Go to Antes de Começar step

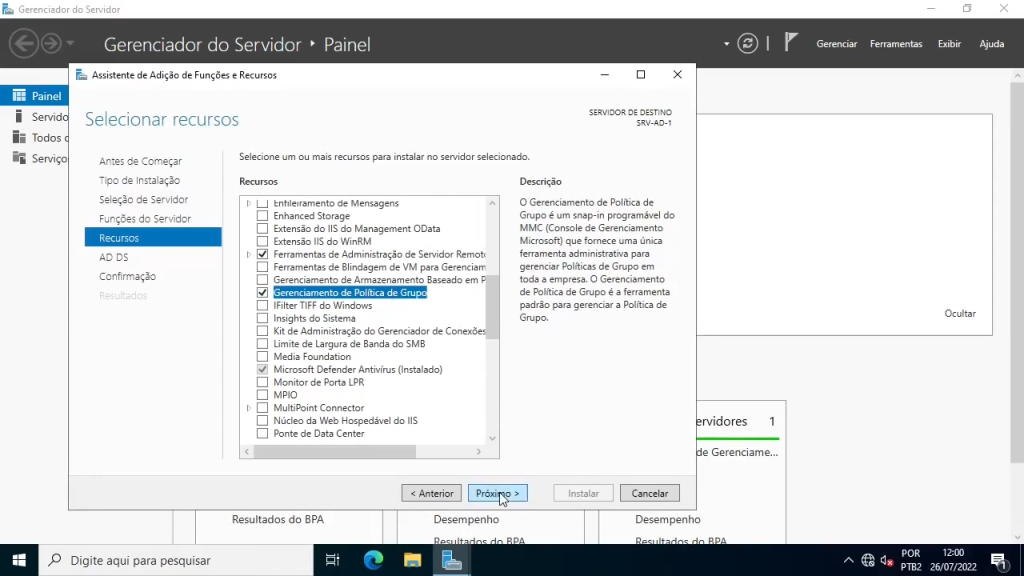[140, 161]
